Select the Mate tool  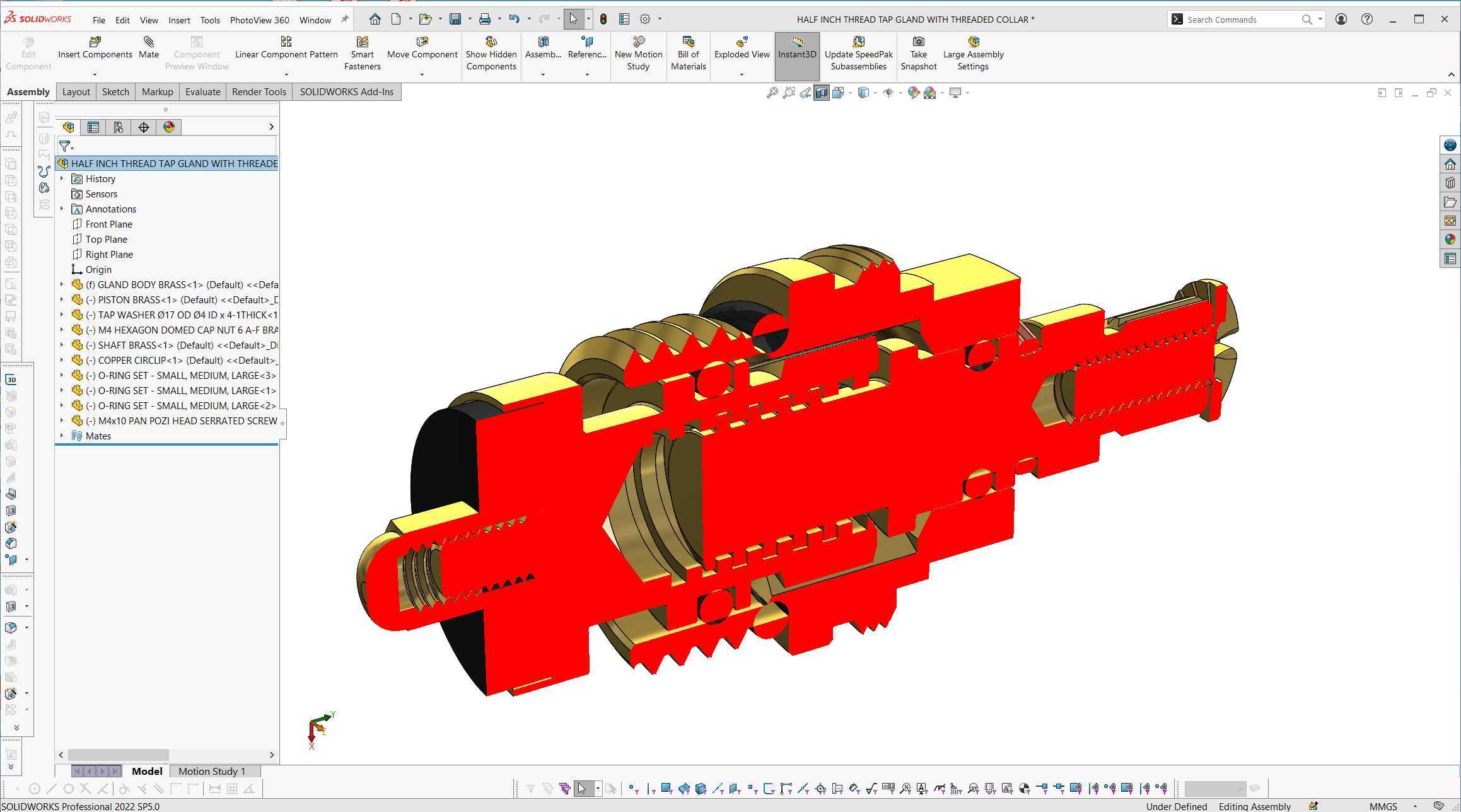[x=149, y=48]
